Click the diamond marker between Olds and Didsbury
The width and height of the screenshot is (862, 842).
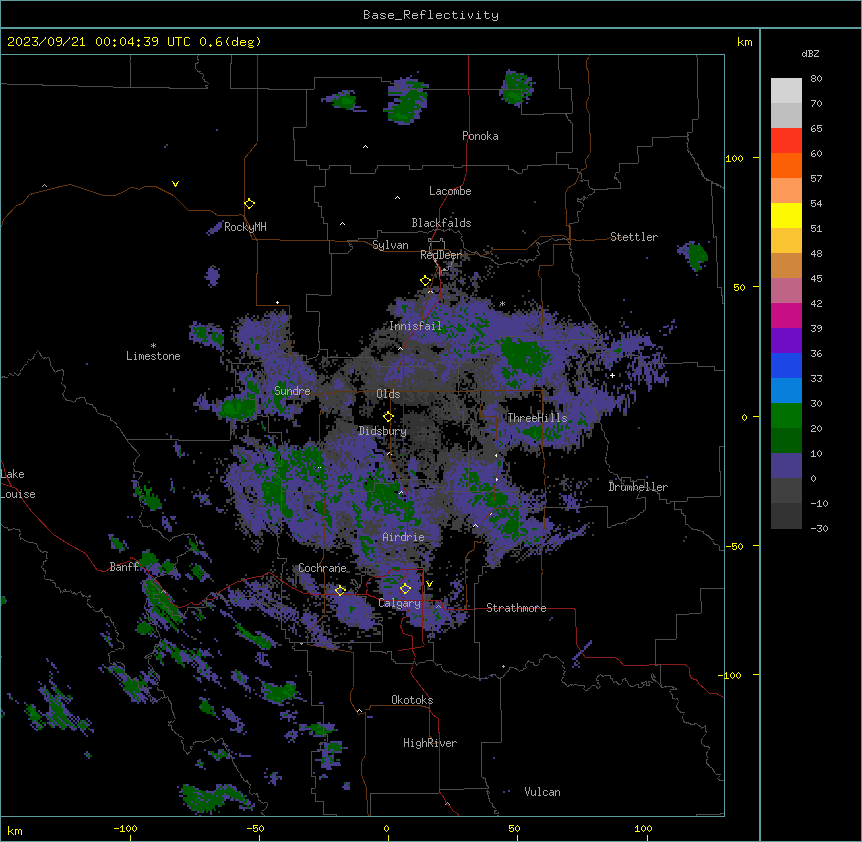click(x=388, y=416)
